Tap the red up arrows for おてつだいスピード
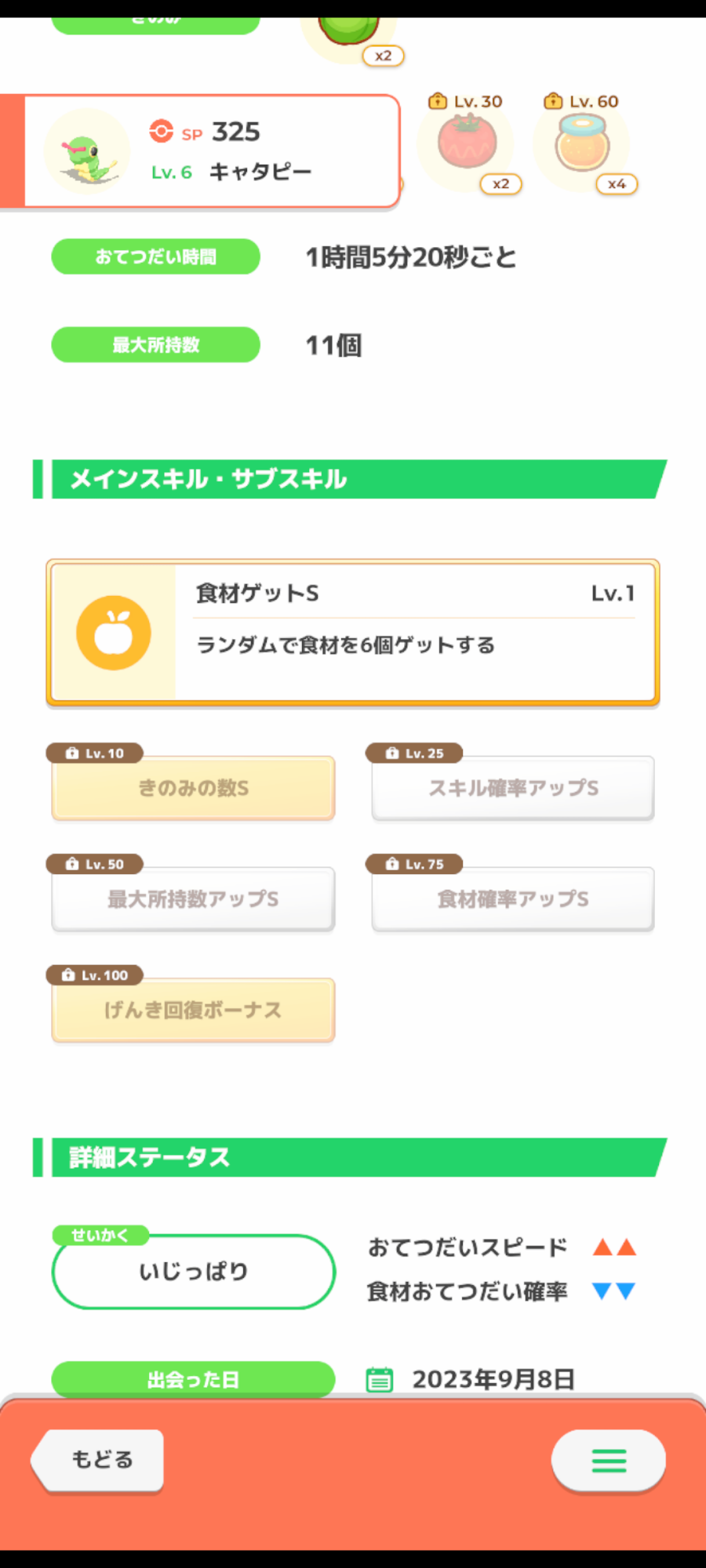The height and width of the screenshot is (1568, 706). (614, 1247)
